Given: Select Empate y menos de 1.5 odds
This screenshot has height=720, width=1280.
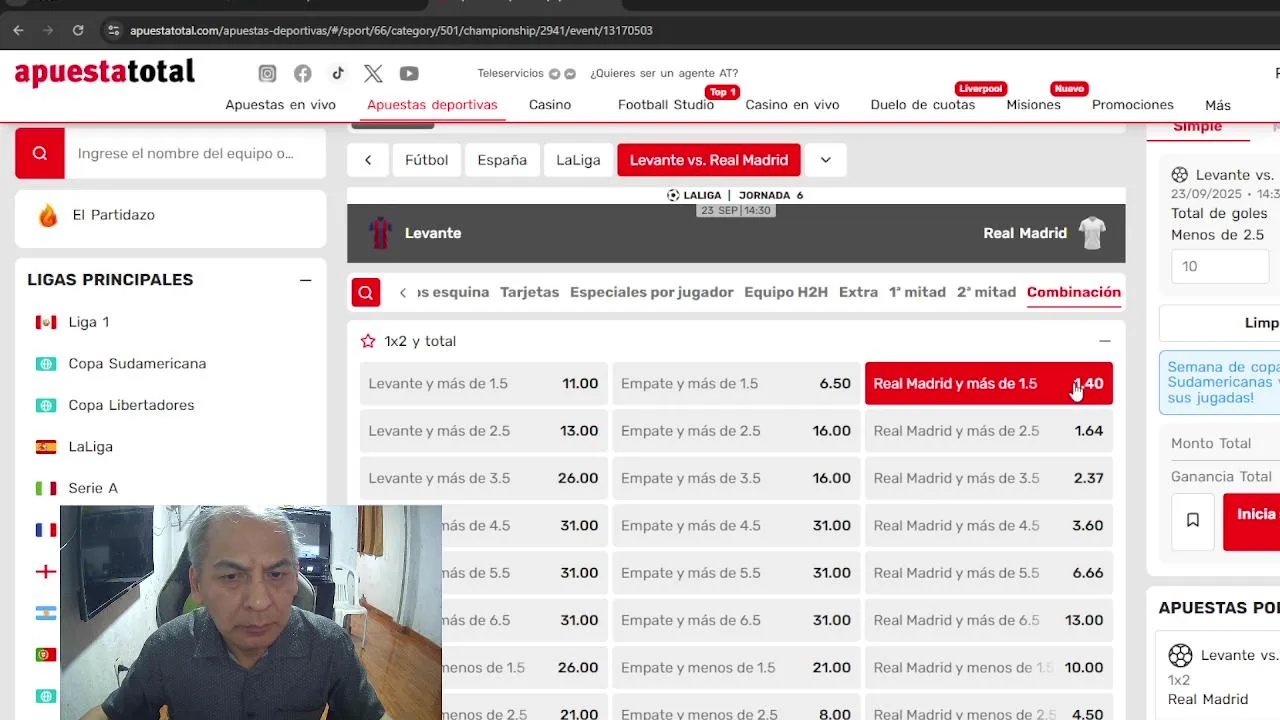Looking at the screenshot, I should coord(736,668).
